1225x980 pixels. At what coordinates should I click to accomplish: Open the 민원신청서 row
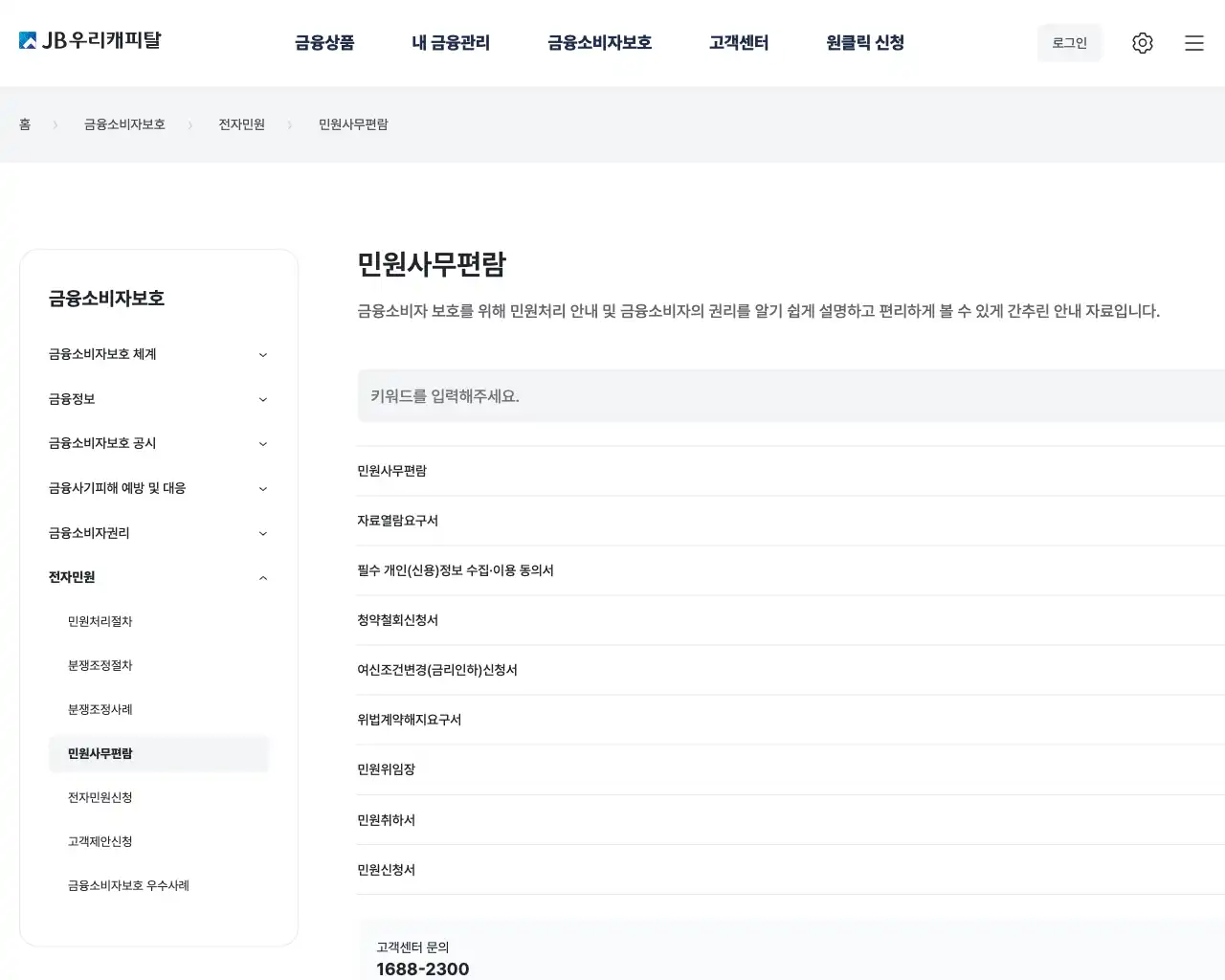click(x=791, y=870)
